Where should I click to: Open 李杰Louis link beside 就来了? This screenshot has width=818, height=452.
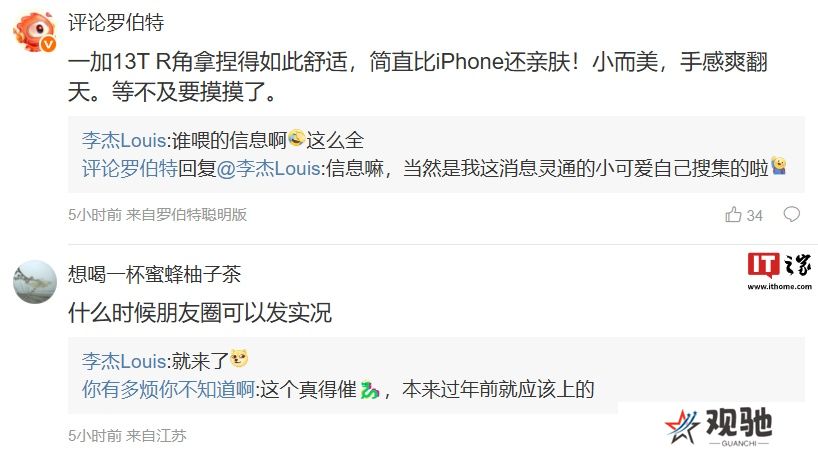tap(124, 361)
